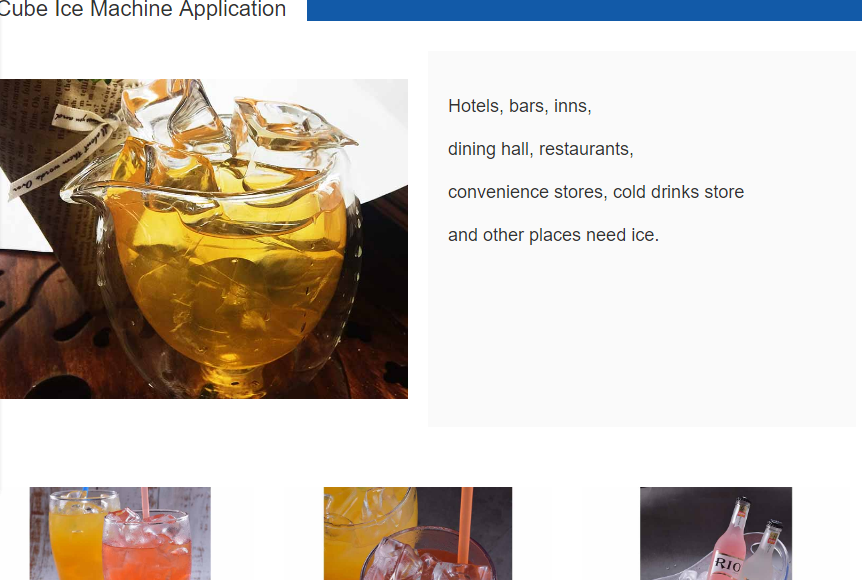Click the 'and other places need ice.' line
The width and height of the screenshot is (862, 580).
click(553, 235)
